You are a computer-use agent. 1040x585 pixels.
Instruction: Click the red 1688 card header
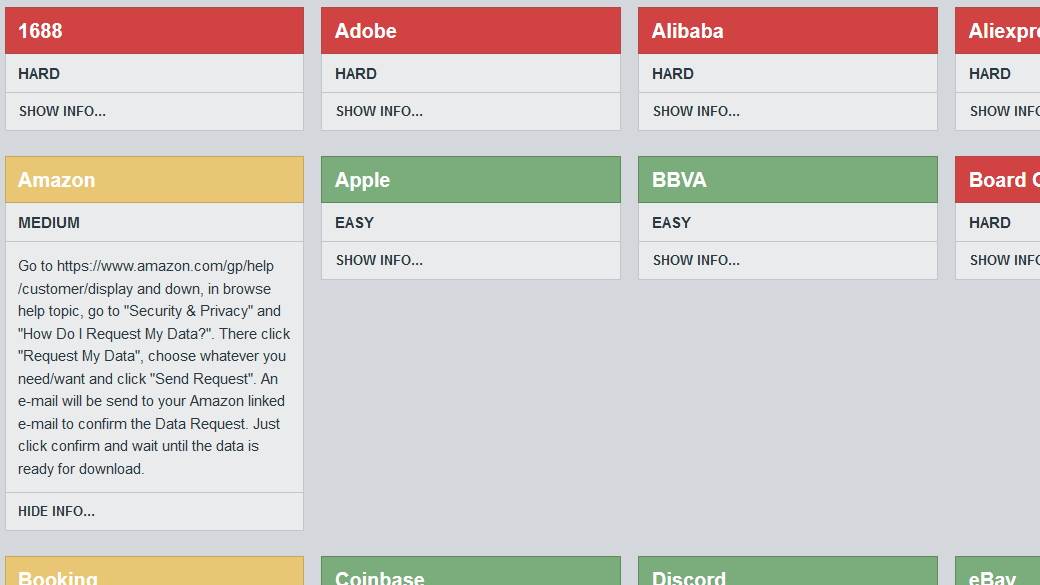[154, 31]
